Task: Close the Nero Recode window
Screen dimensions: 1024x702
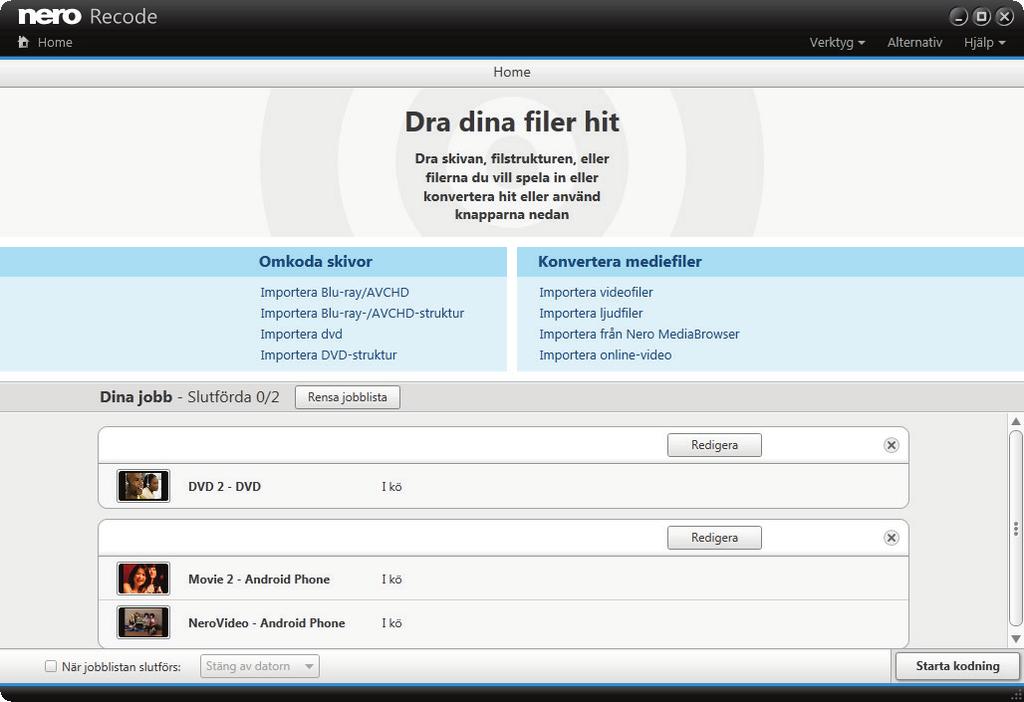Action: coord(1005,17)
